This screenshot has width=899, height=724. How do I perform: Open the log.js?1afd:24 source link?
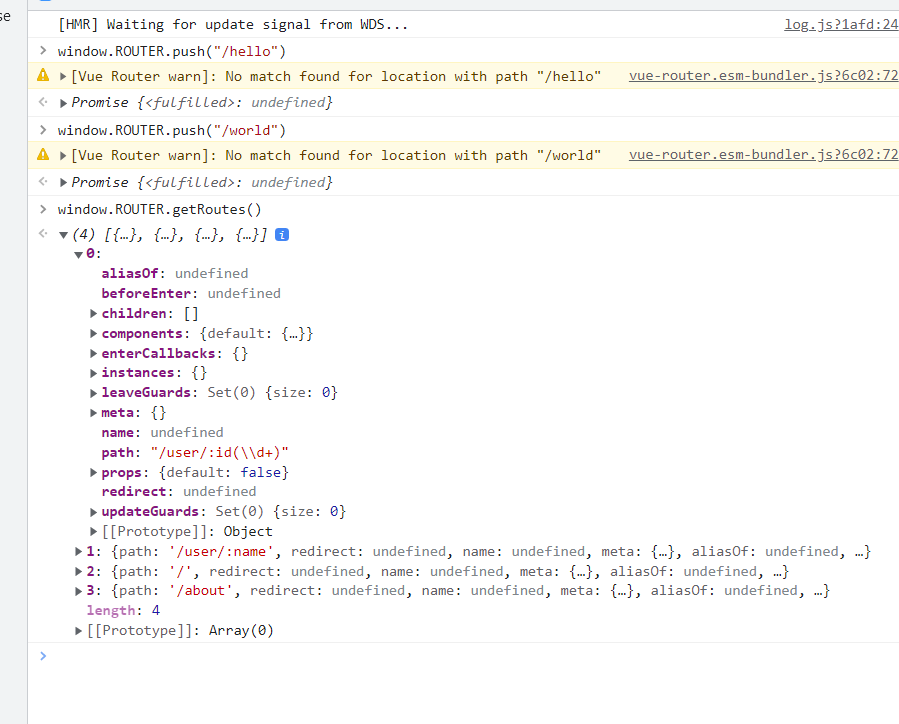[840, 24]
